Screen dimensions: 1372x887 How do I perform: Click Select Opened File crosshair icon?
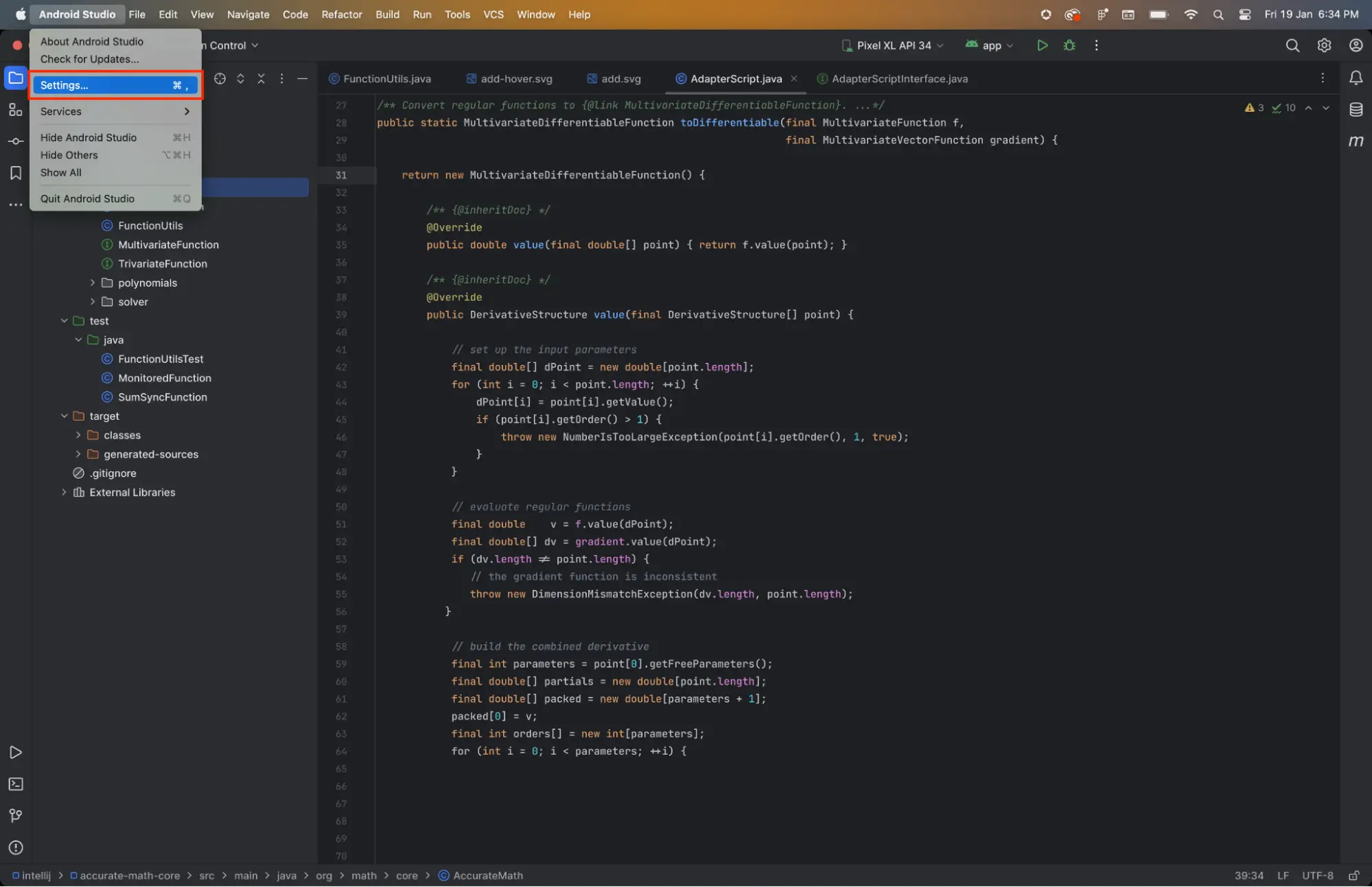(220, 79)
